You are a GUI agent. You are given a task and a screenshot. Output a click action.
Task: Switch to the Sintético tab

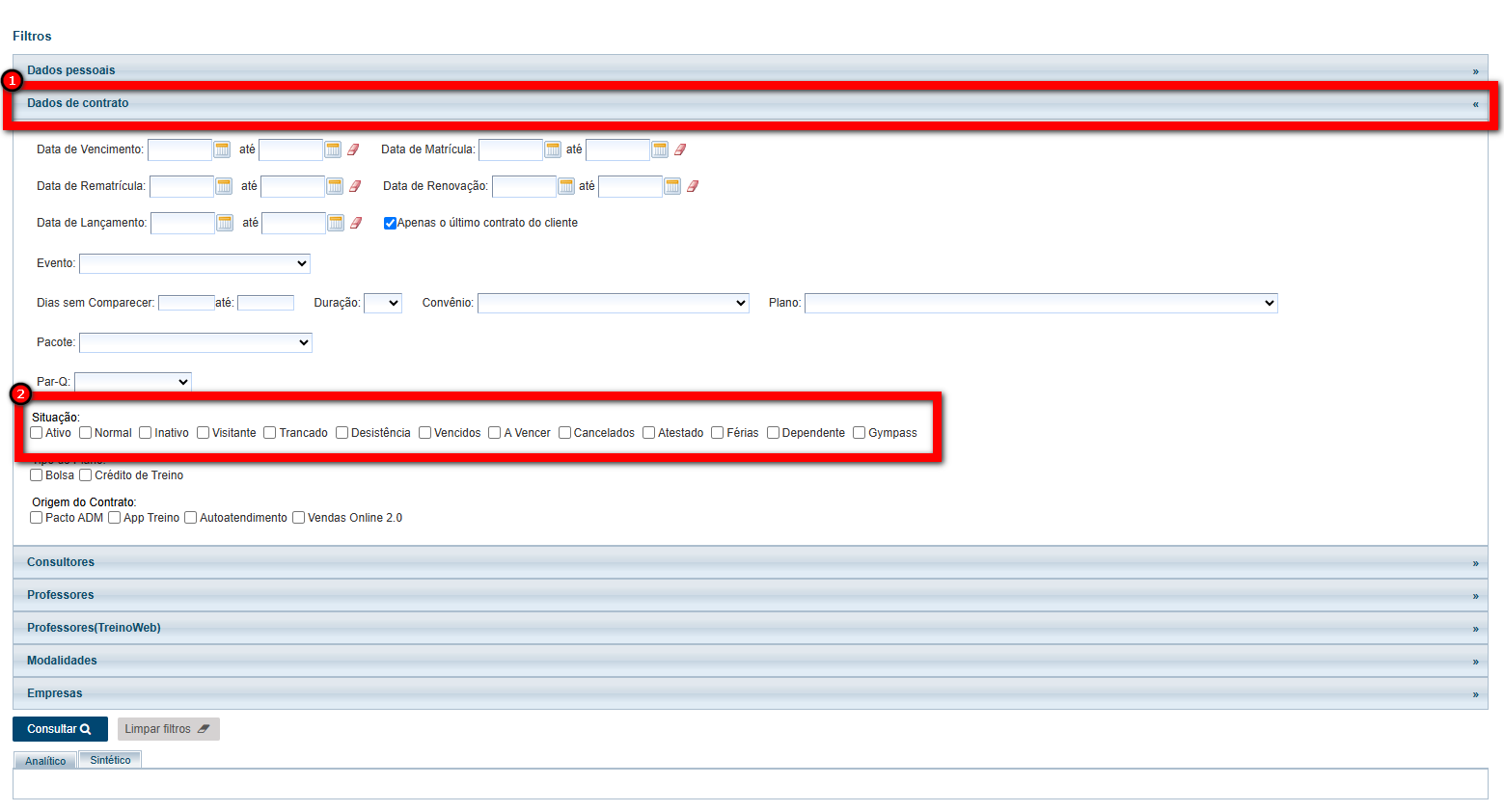(110, 760)
